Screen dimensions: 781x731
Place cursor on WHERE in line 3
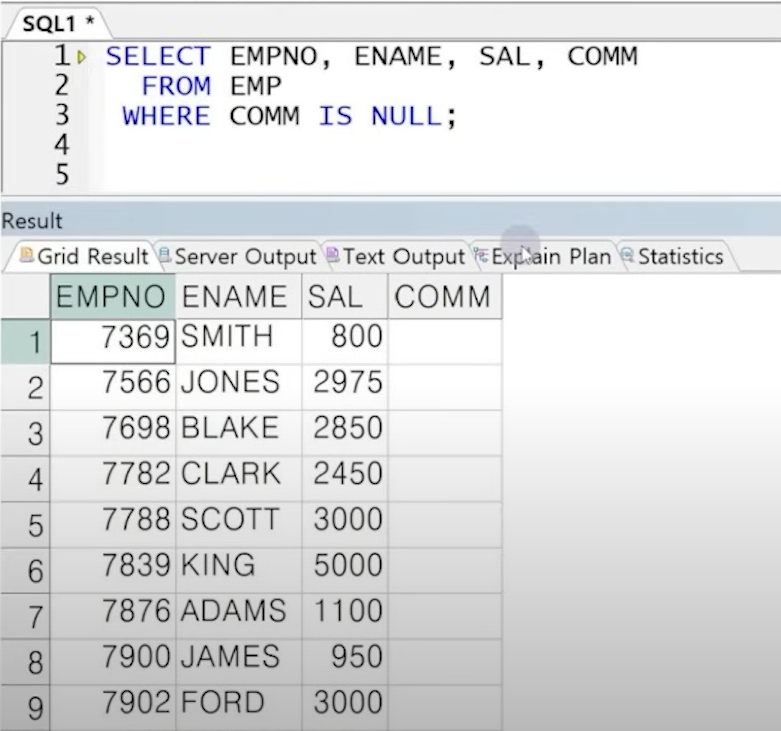(167, 116)
